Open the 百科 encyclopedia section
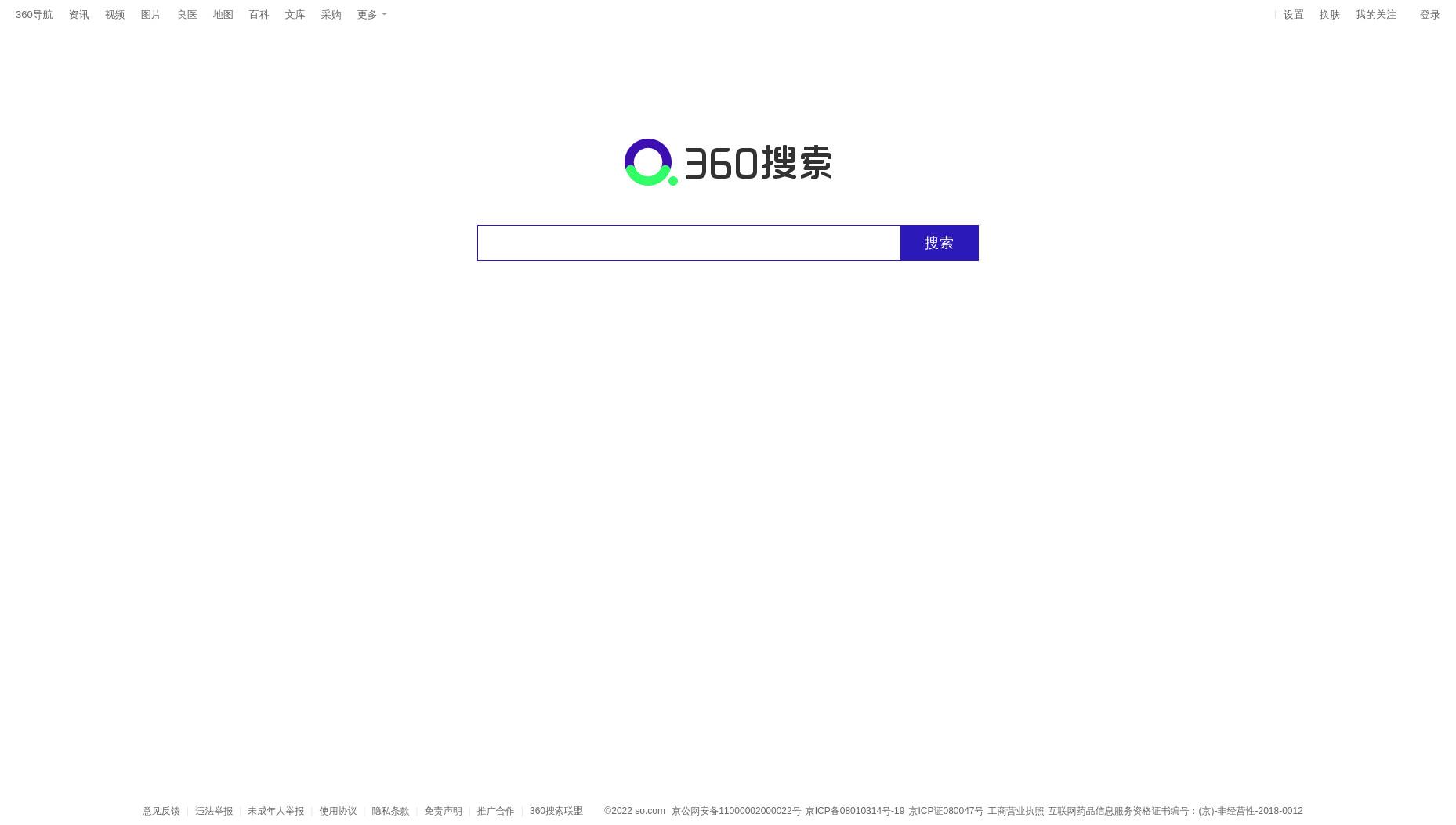The height and width of the screenshot is (825, 1456). pyautogui.click(x=259, y=15)
